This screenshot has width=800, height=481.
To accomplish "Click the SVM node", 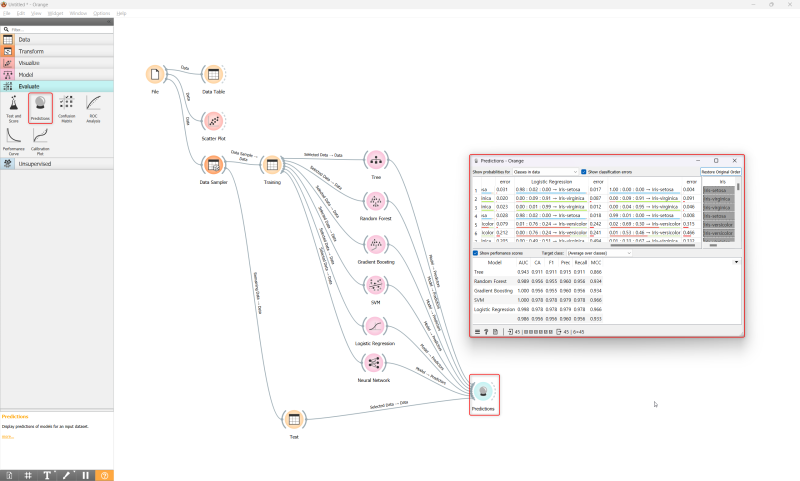I will click(x=376, y=286).
